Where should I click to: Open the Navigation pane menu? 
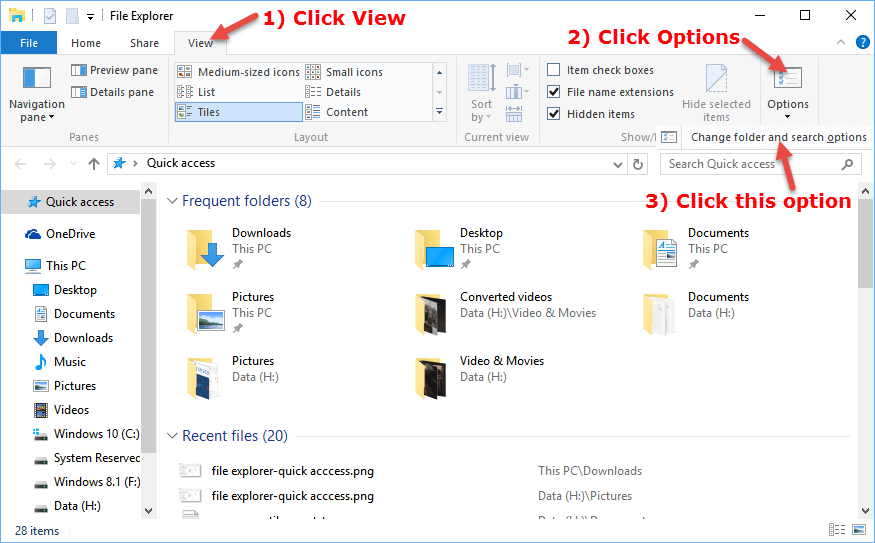37,94
